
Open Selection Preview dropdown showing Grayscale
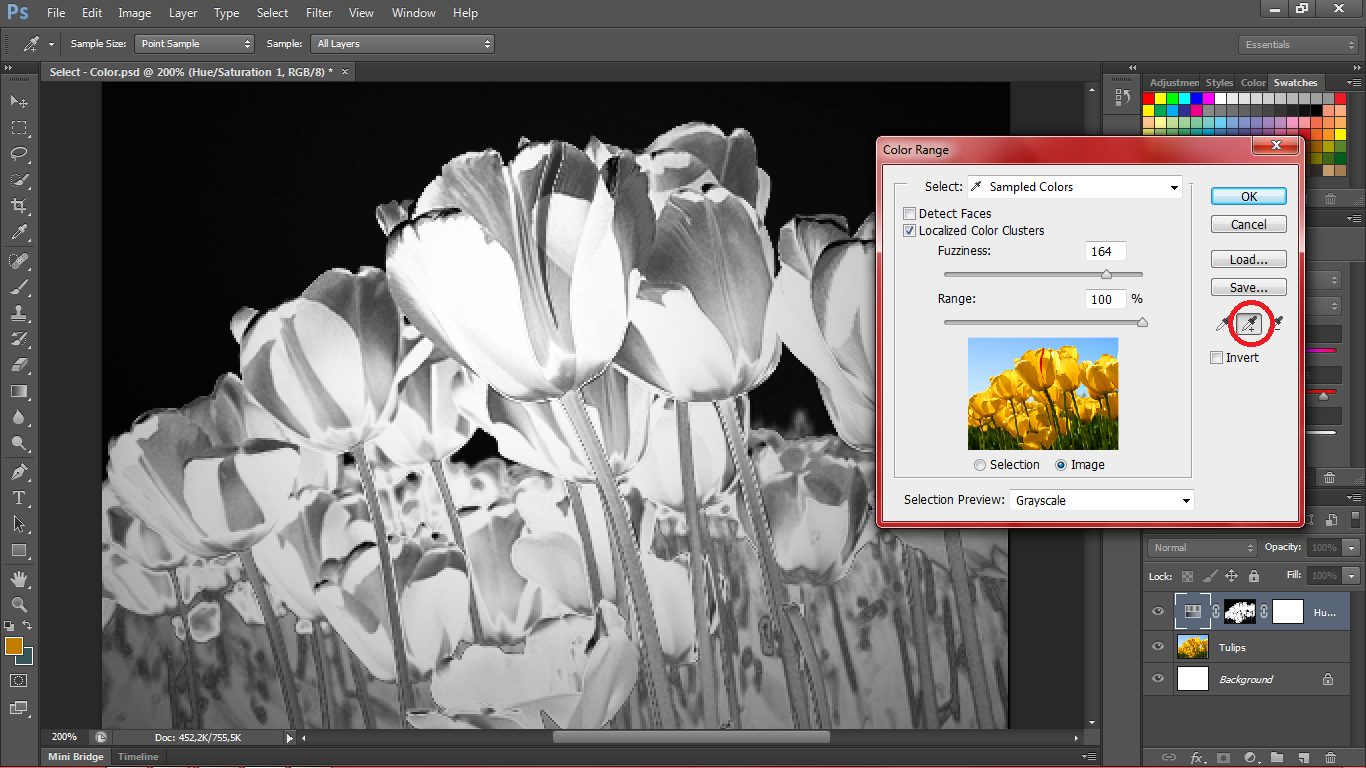(x=1101, y=500)
